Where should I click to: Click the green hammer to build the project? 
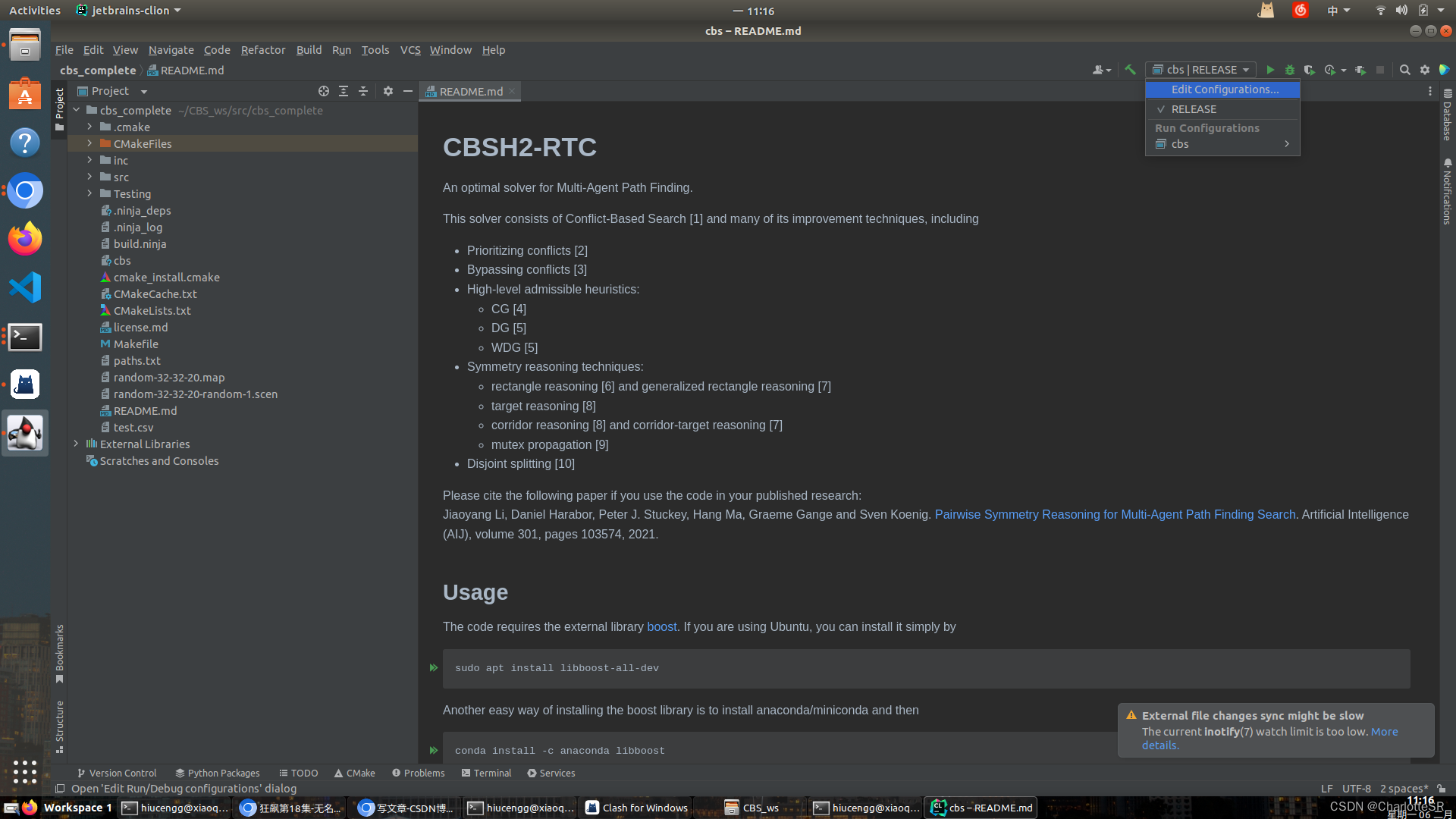click(x=1130, y=69)
